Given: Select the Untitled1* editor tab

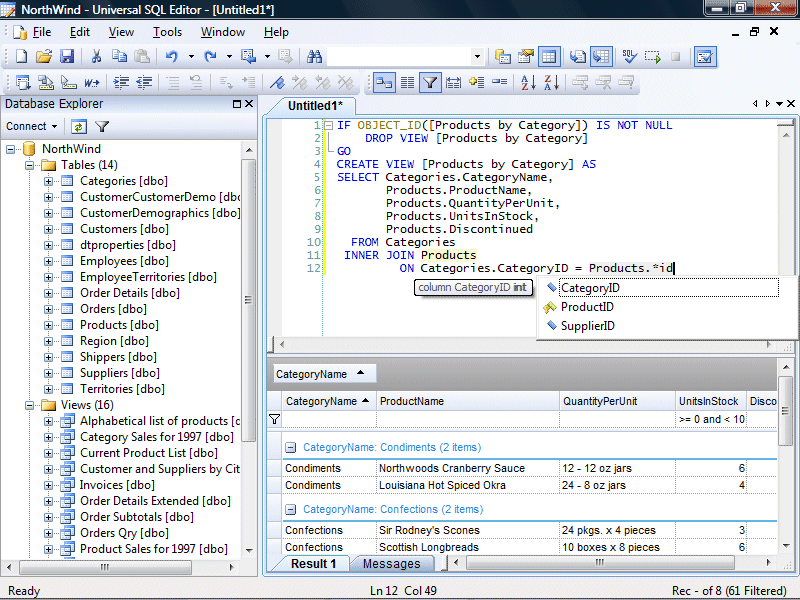Looking at the screenshot, I should 315,106.
